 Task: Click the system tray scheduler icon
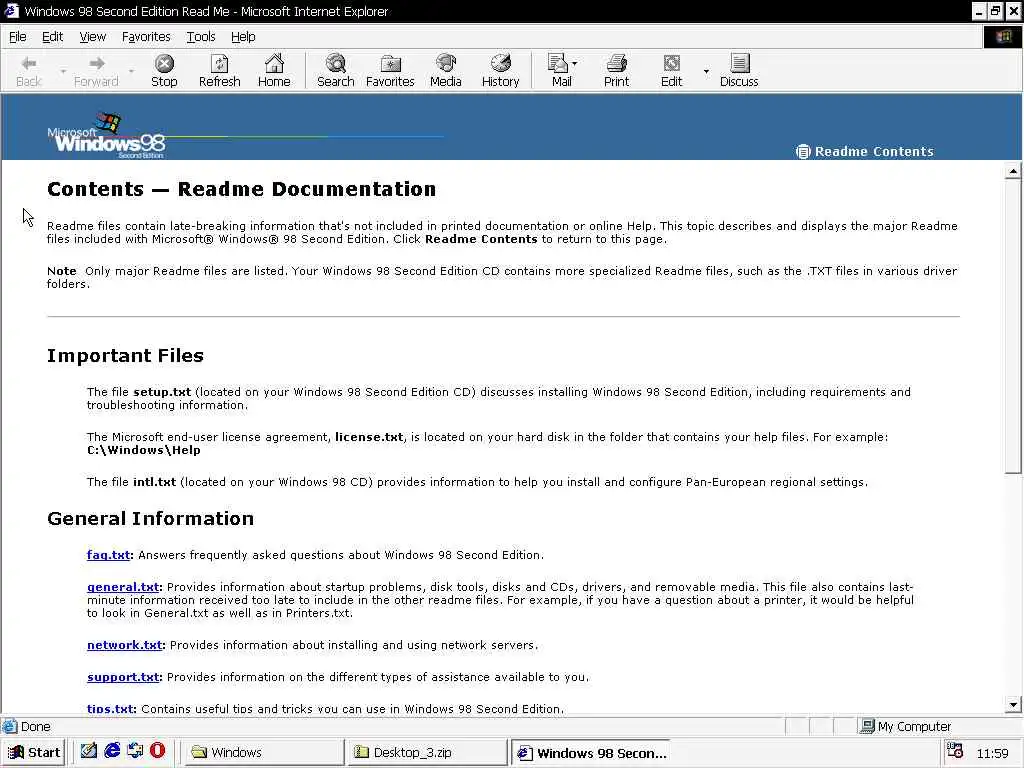(955, 751)
